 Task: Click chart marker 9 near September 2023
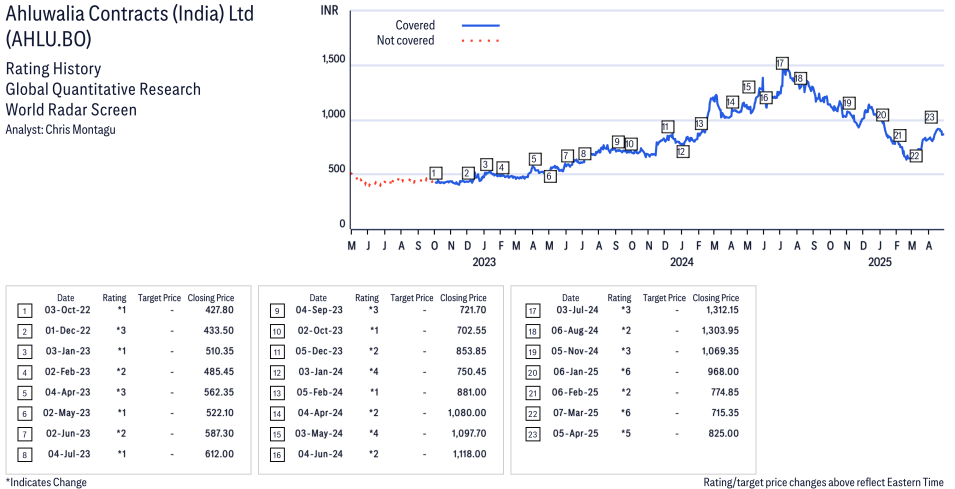pyautogui.click(x=617, y=142)
